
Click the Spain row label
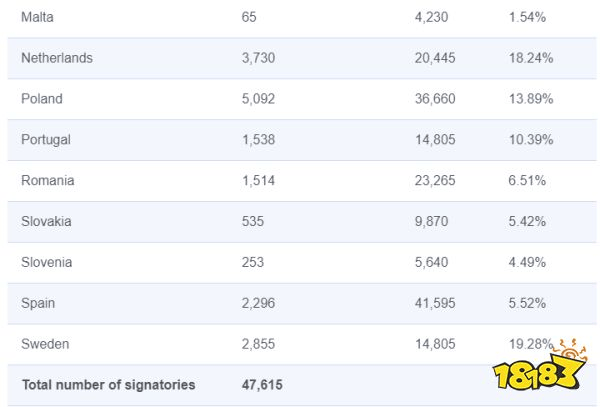click(38, 304)
